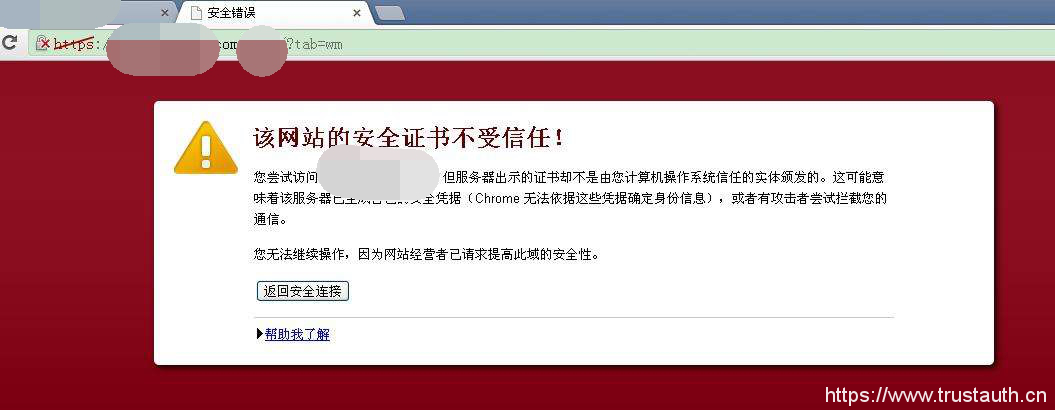Screen dimensions: 1055x410
Task: Close the first blurred browser tab
Action: tap(165, 13)
